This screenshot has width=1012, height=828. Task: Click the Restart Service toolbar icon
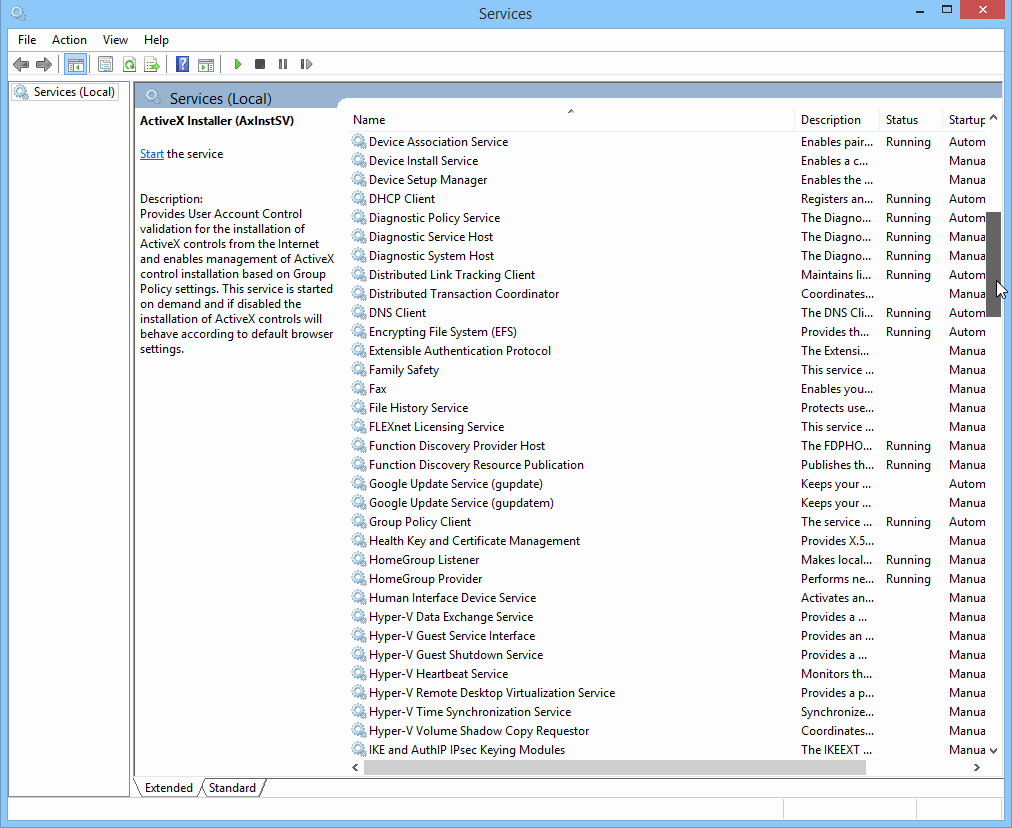306,64
